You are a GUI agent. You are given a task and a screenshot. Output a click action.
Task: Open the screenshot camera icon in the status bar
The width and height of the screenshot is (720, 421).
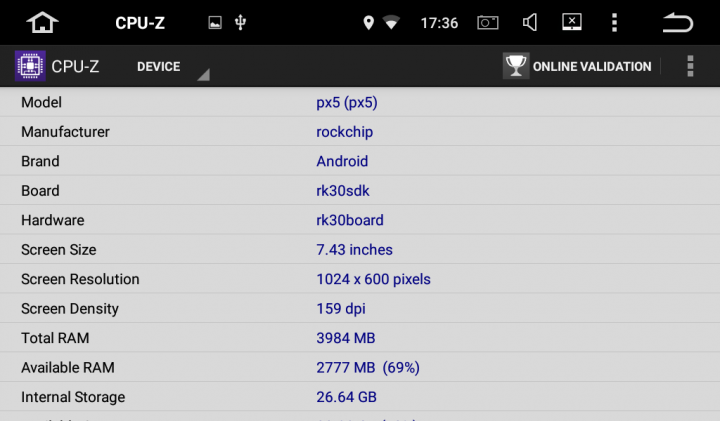tap(488, 22)
